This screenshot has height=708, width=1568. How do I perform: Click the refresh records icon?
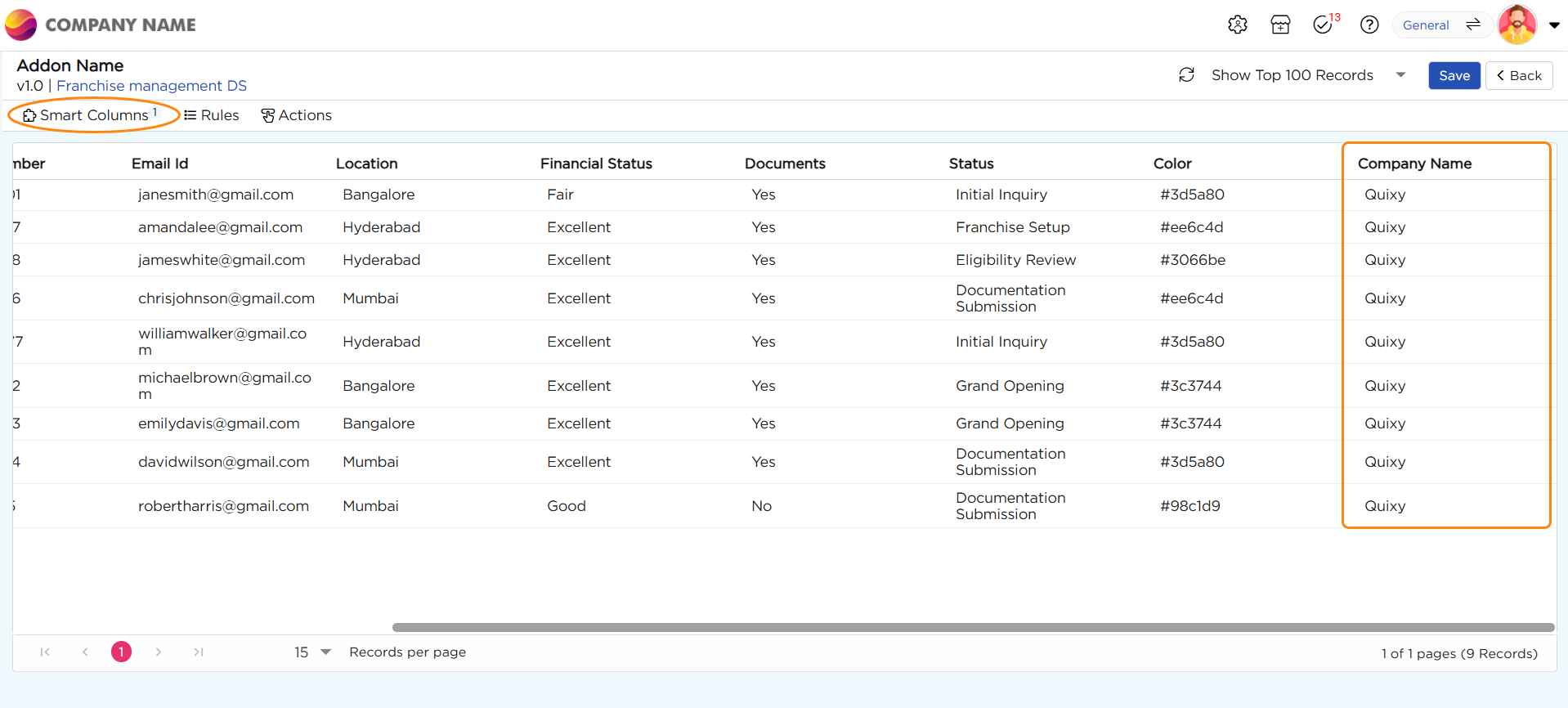pos(1186,75)
